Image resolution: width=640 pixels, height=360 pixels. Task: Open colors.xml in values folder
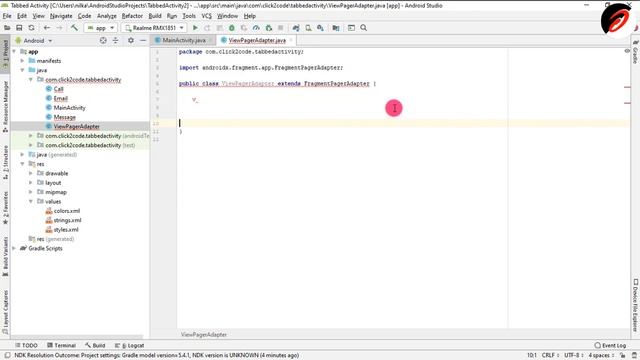coord(67,211)
